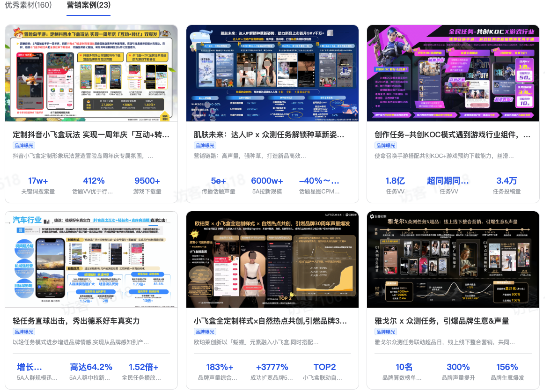This screenshot has height=390, width=545.
Task: Open the 小飞盒 black-gold case thumbnail
Action: (272, 259)
